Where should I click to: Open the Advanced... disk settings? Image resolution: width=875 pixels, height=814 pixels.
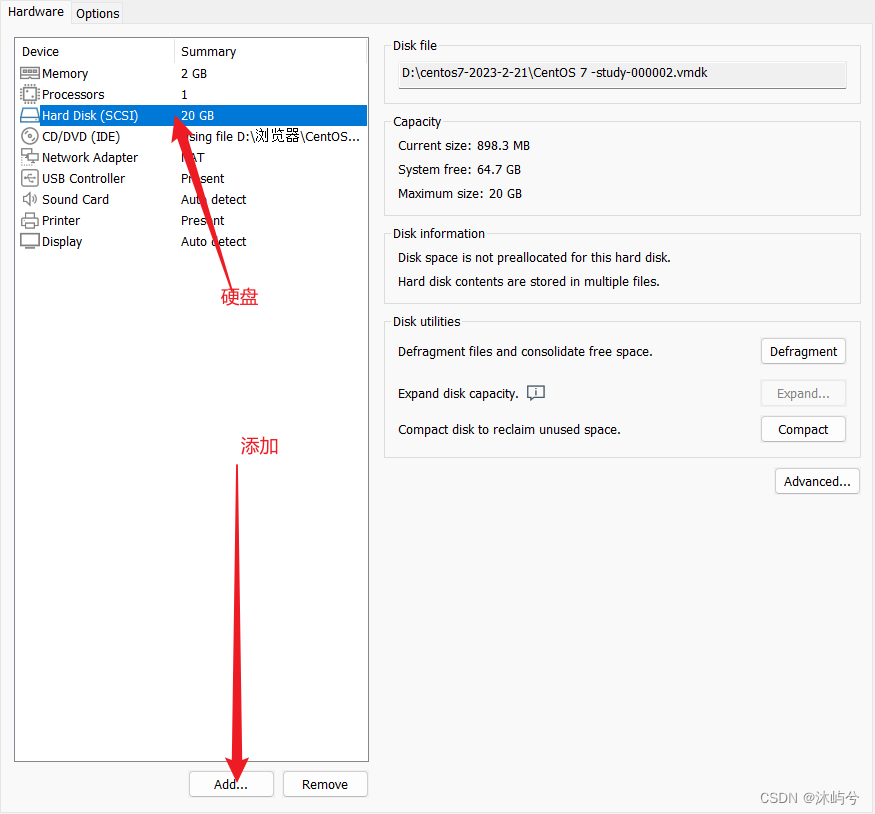point(817,481)
